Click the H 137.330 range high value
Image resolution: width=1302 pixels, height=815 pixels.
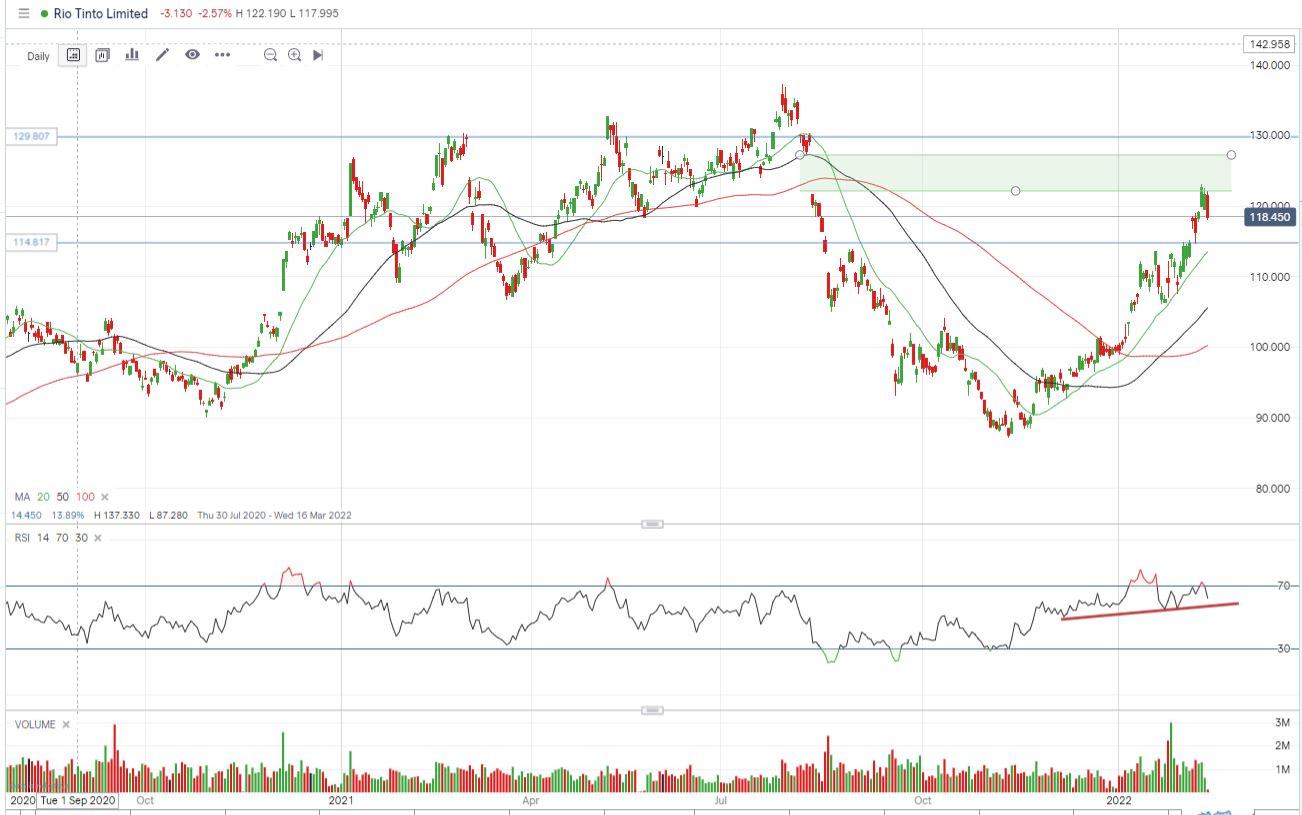(x=117, y=515)
